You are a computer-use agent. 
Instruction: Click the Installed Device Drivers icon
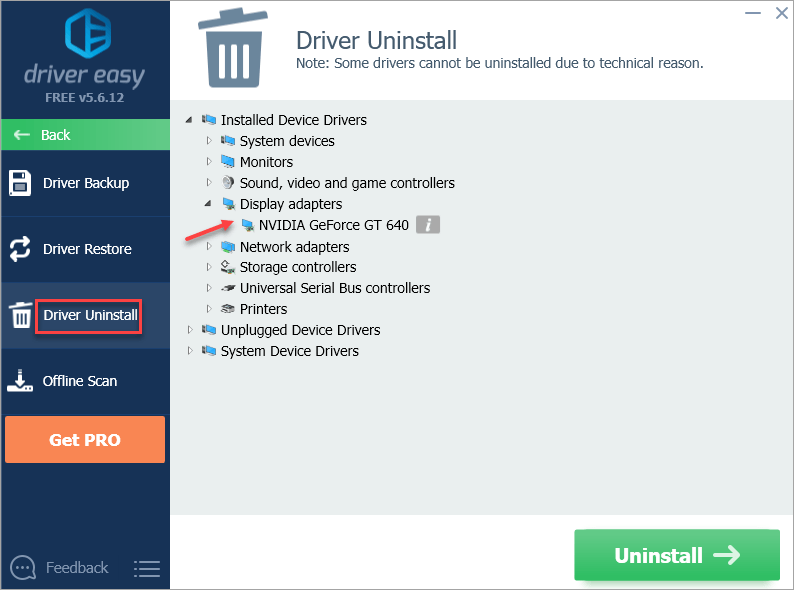(209, 120)
